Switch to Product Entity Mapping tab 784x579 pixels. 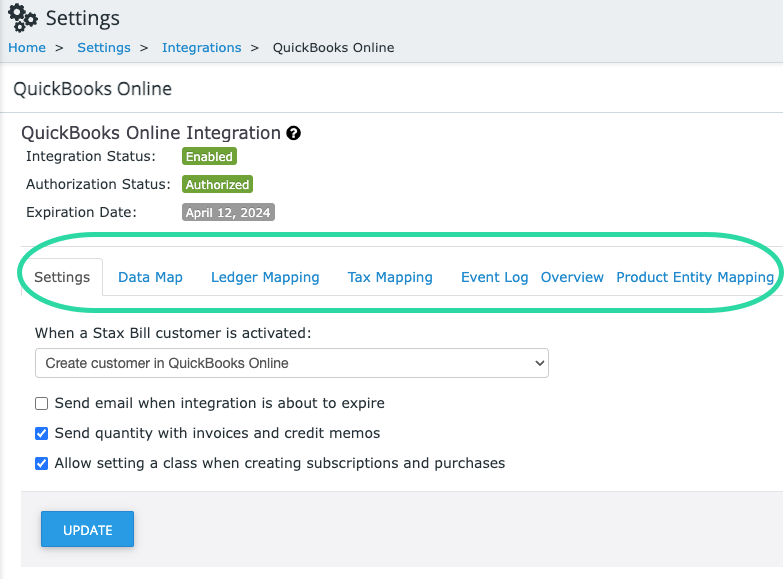click(695, 277)
